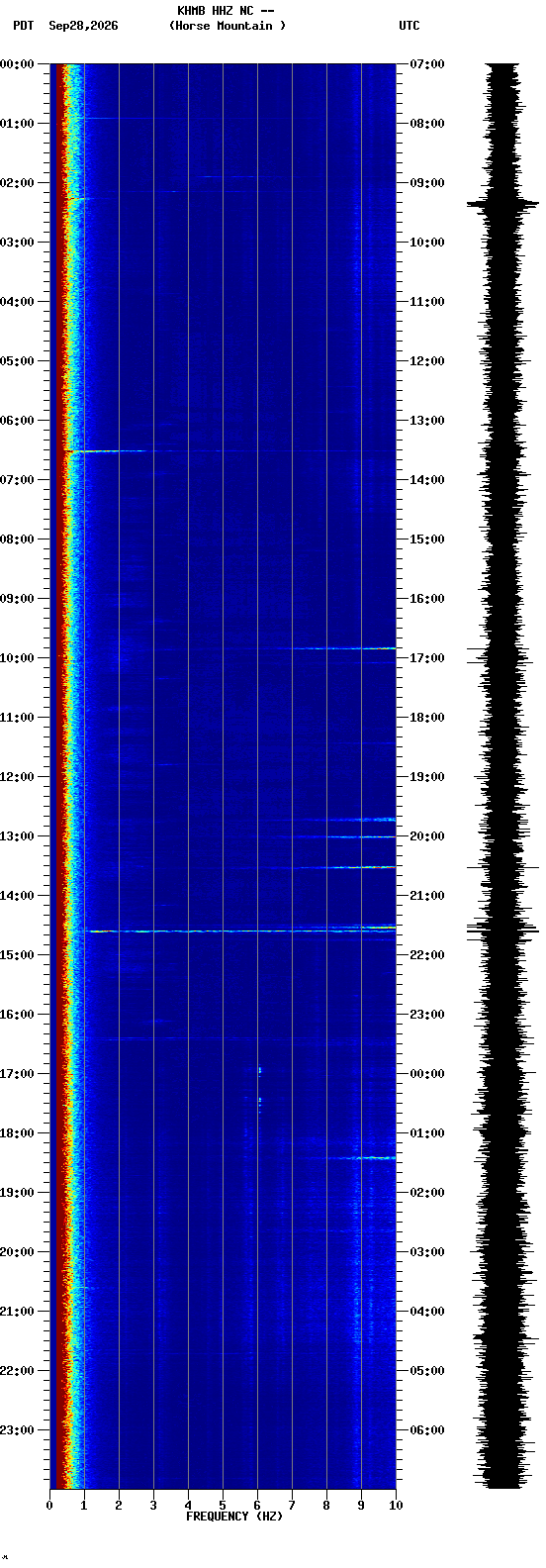Click the 00:00 UTC time label
Image resolution: width=546 pixels, height=1568 pixels.
point(427,1074)
